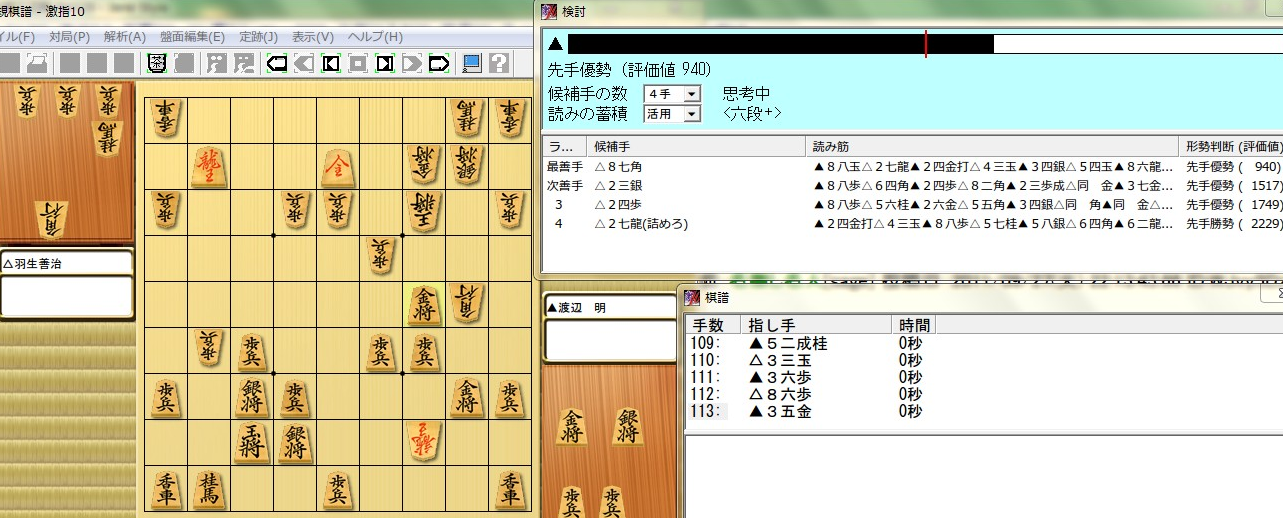The height and width of the screenshot is (518, 1283).
Task: Click the 桂馬 knight in the bottom rank
Action: tap(209, 488)
